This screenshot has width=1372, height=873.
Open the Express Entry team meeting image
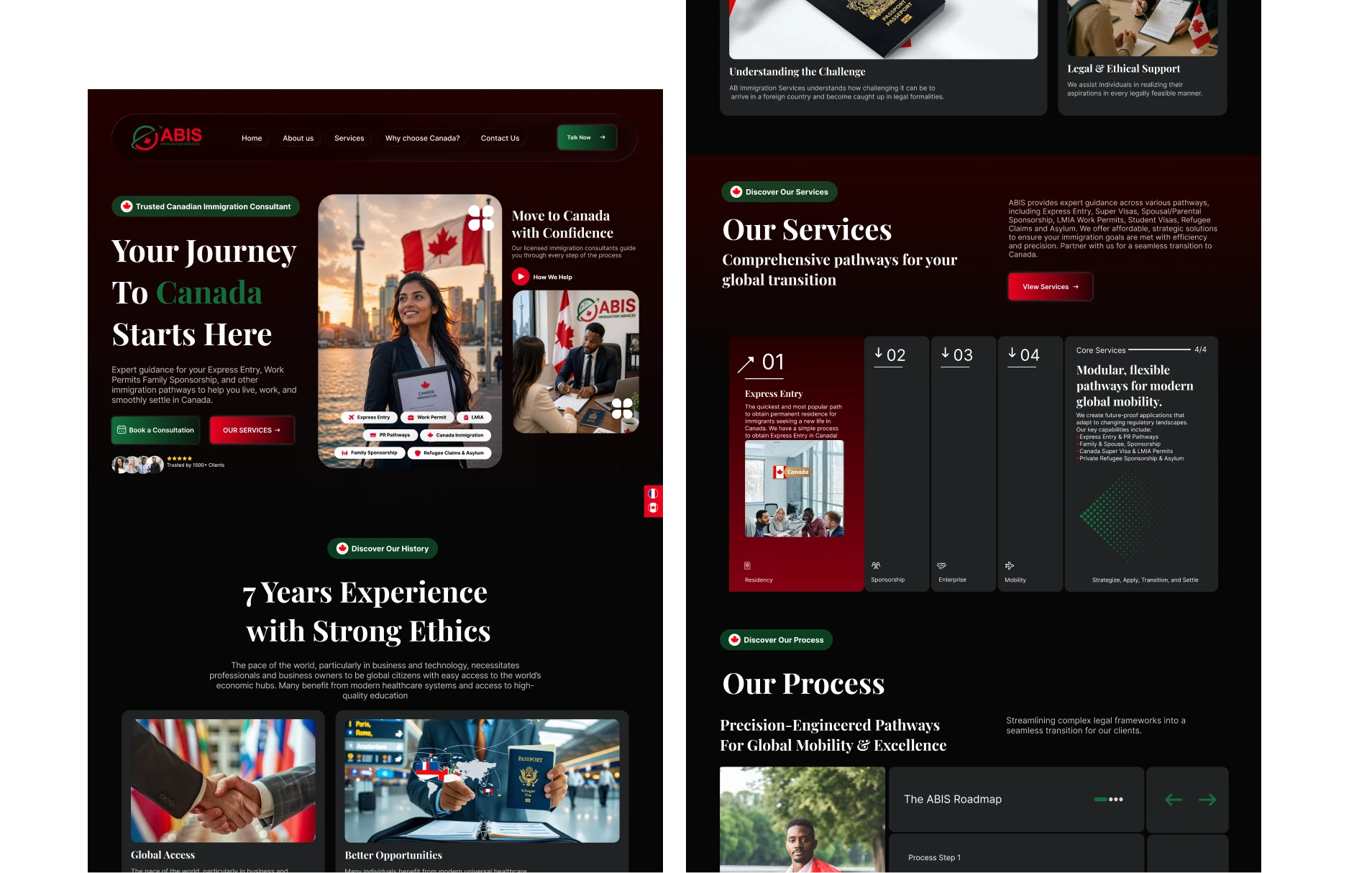794,489
